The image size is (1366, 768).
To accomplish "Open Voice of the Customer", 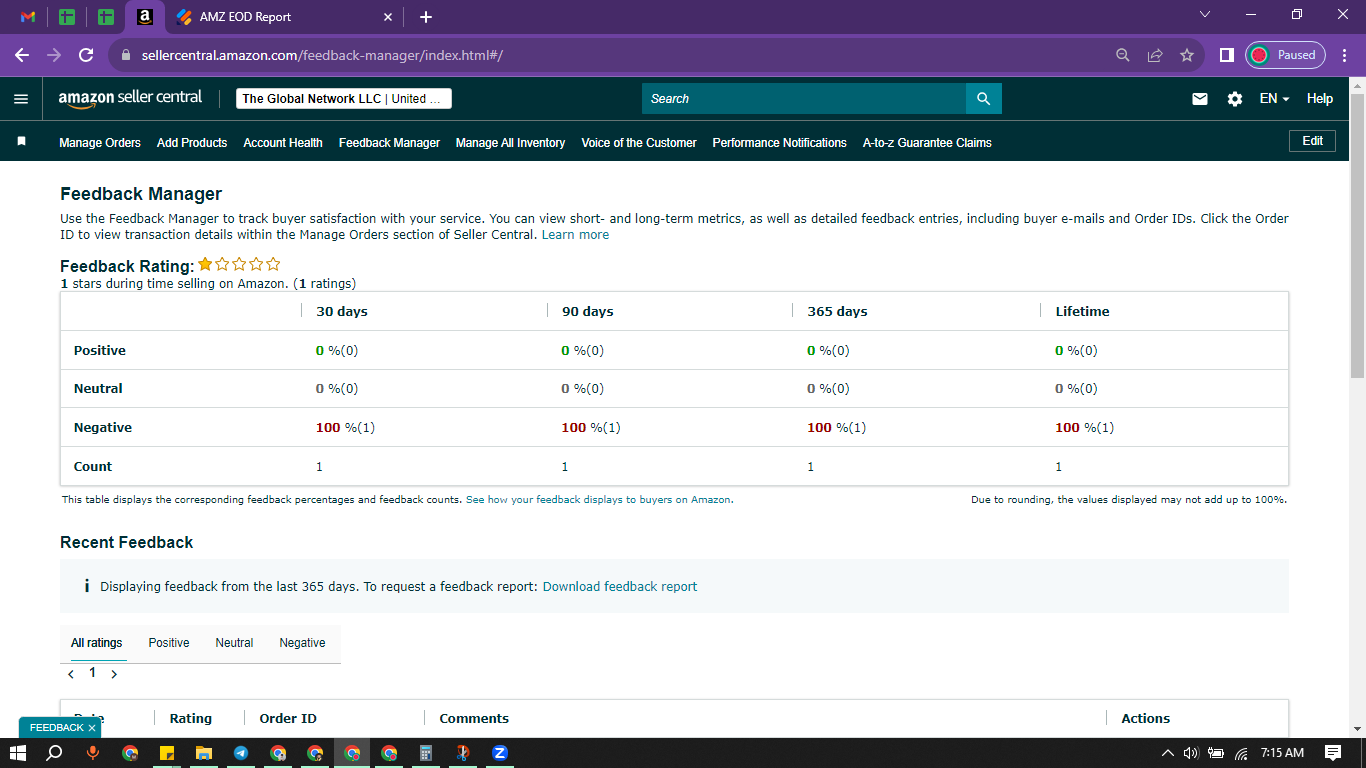I will [639, 143].
